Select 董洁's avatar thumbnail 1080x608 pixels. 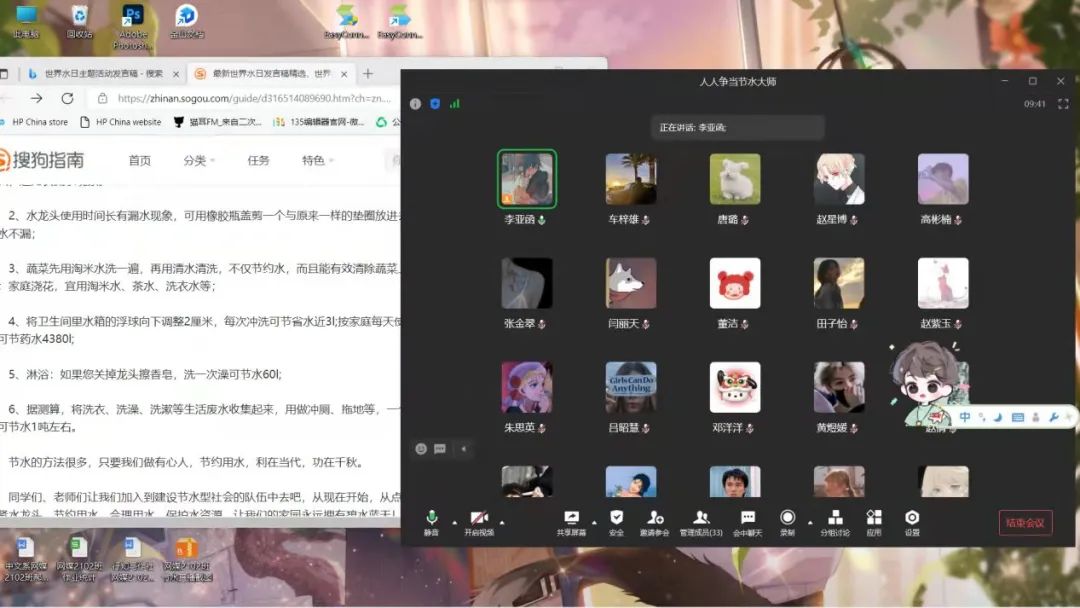tap(735, 283)
